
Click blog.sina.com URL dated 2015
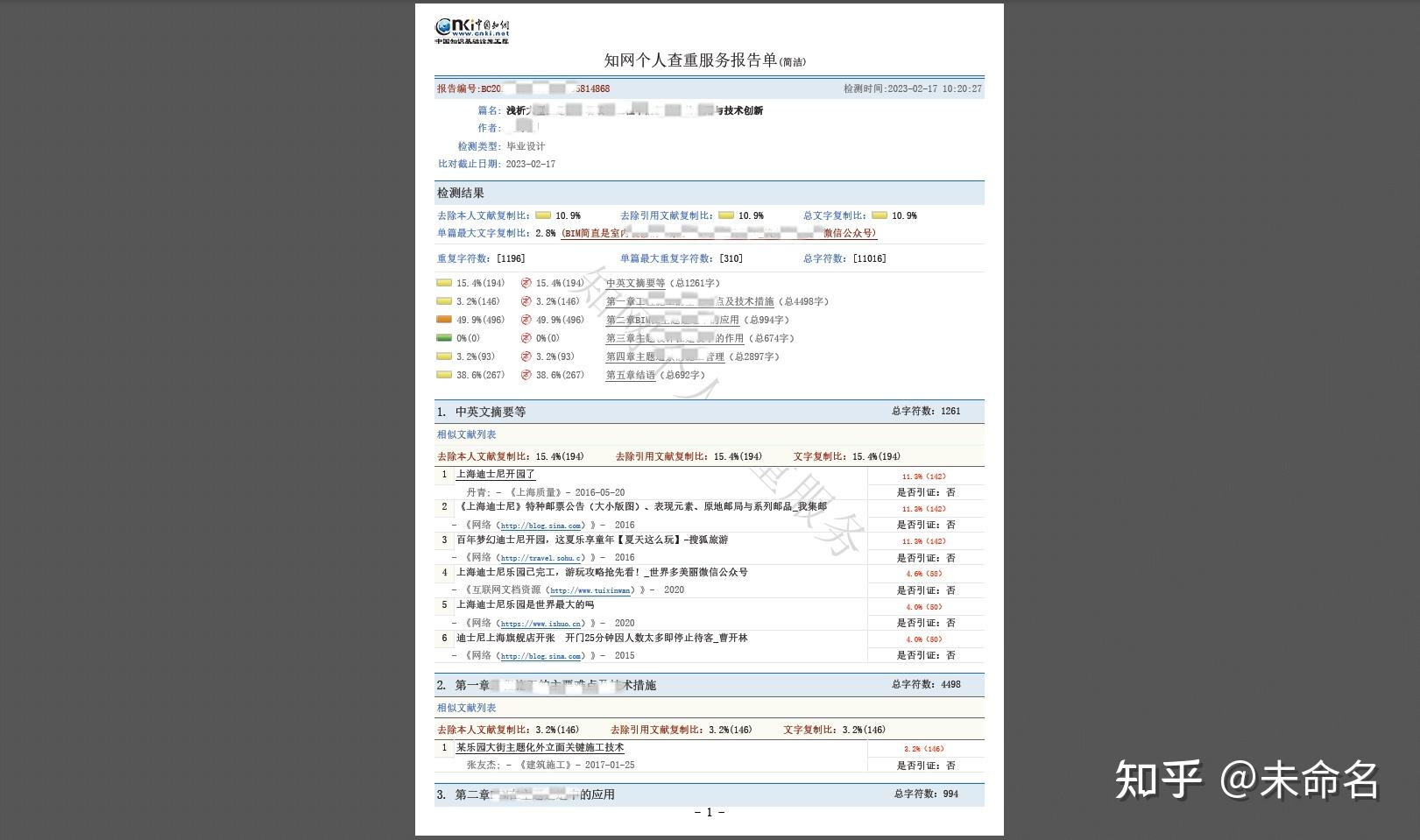tap(541, 656)
